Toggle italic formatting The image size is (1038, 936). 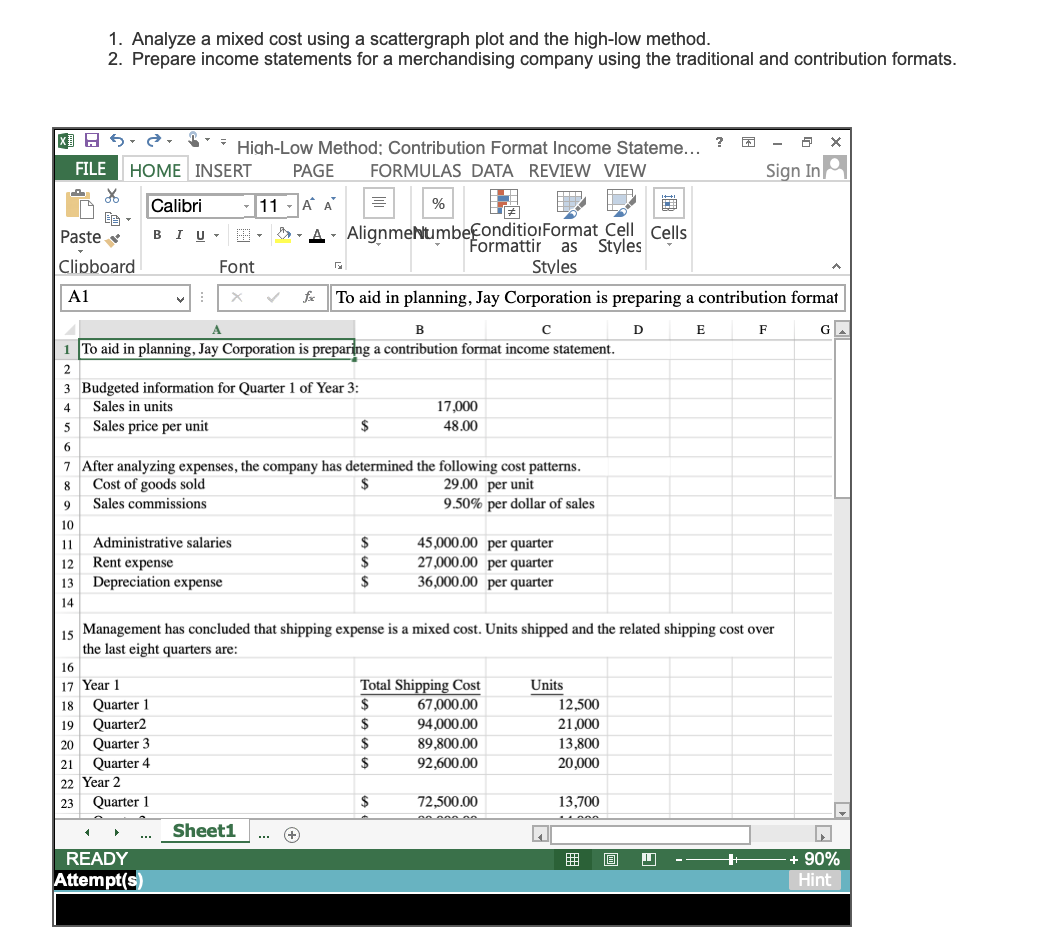pyautogui.click(x=180, y=234)
